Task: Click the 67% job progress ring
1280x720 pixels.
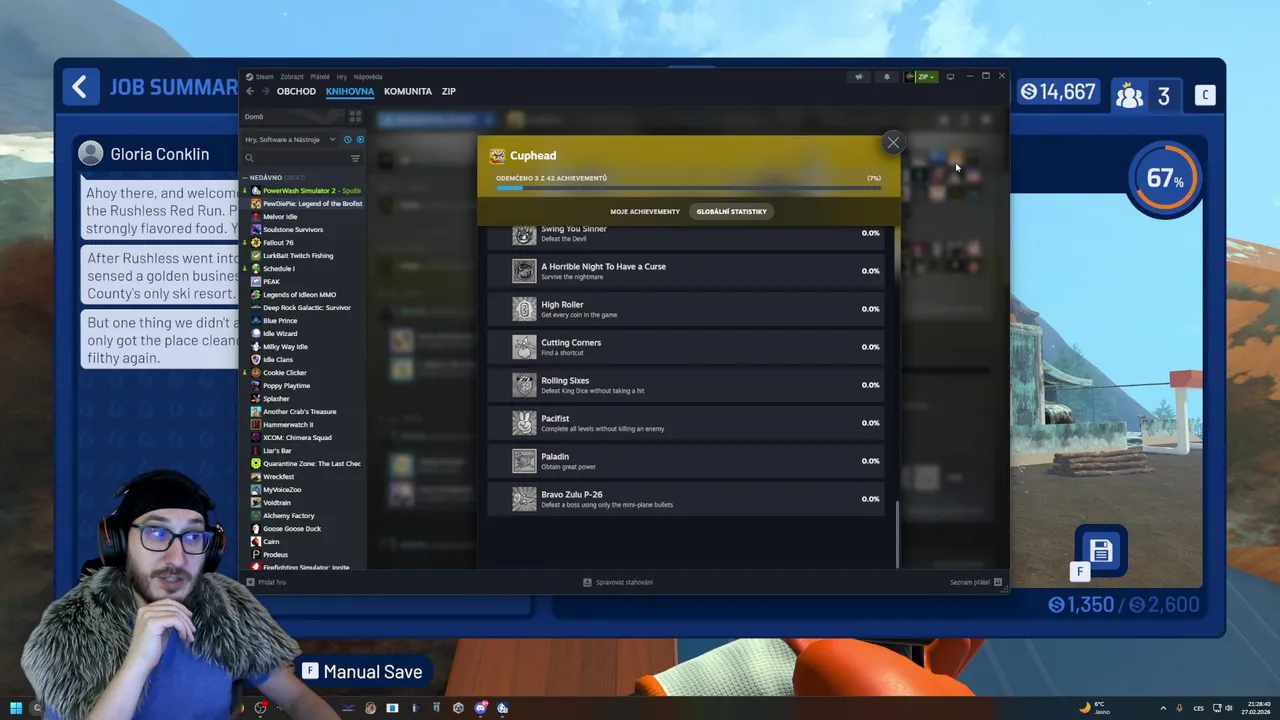Action: (x=1164, y=179)
